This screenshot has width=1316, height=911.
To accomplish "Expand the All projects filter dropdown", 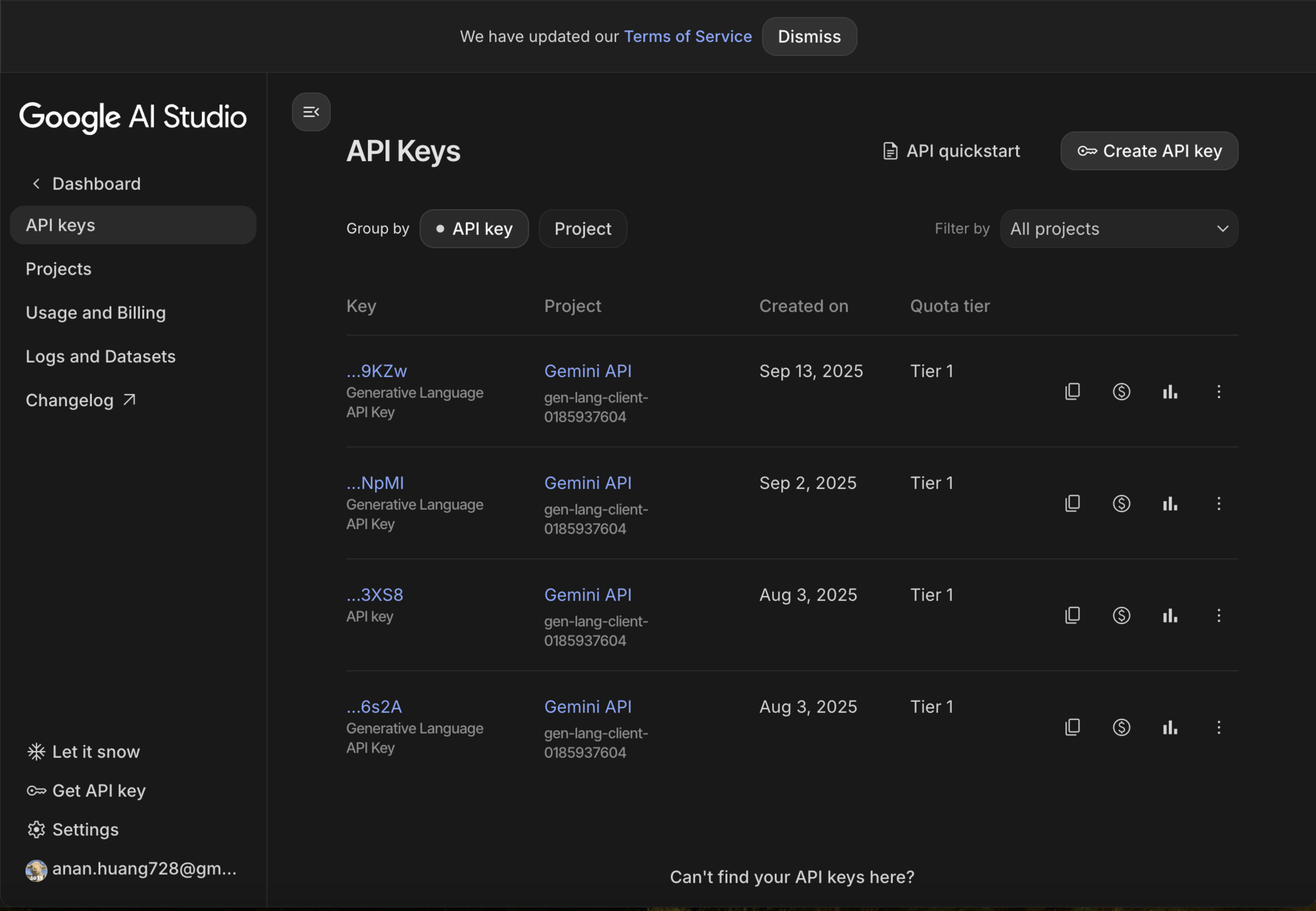I will tap(1119, 229).
